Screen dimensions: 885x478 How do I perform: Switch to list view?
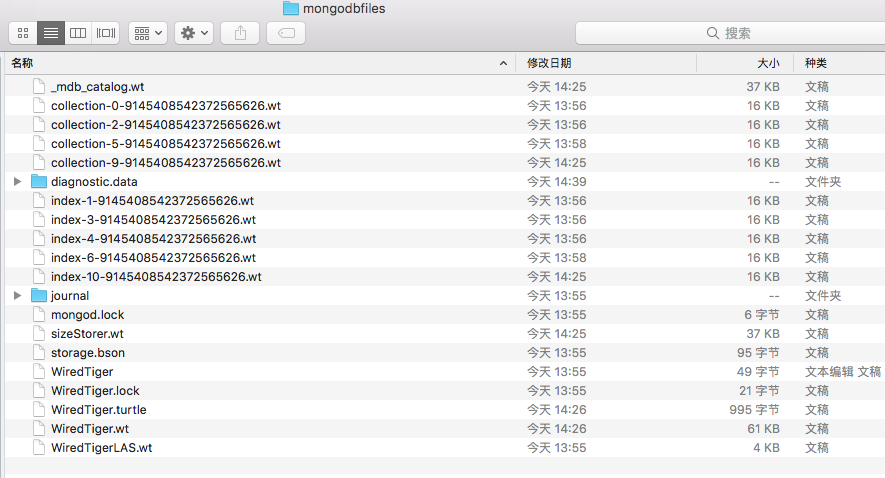tap(51, 33)
